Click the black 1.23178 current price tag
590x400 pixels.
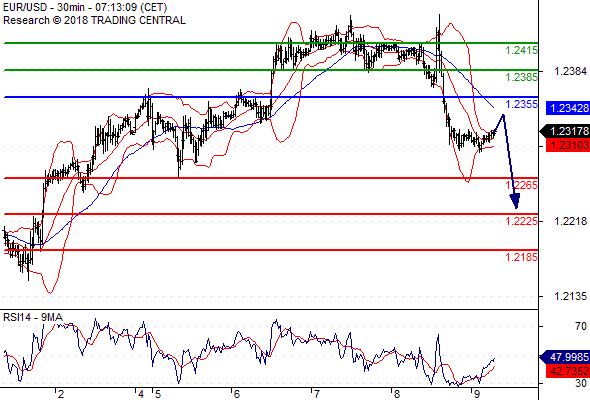point(565,131)
